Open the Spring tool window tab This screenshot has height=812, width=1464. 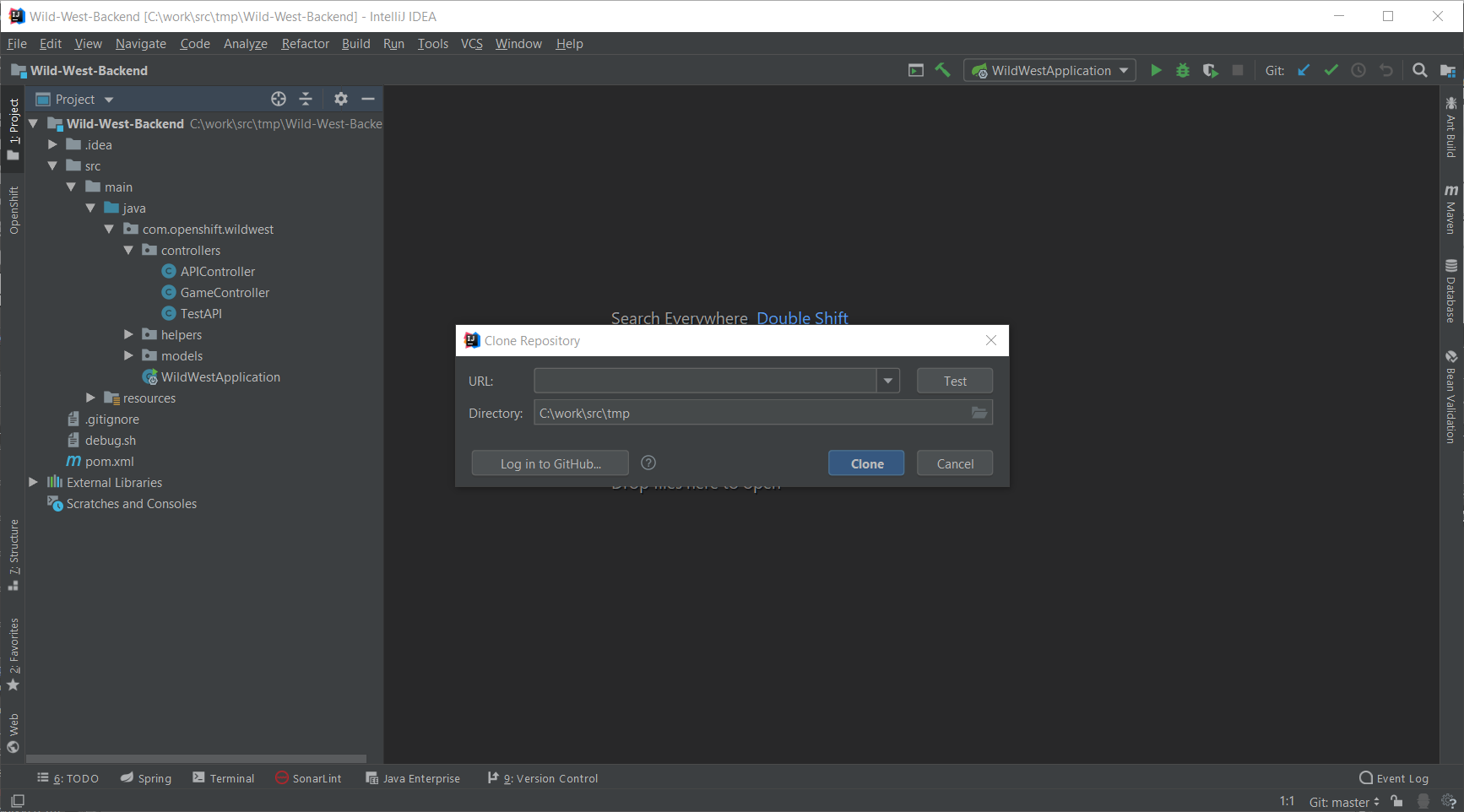click(146, 778)
